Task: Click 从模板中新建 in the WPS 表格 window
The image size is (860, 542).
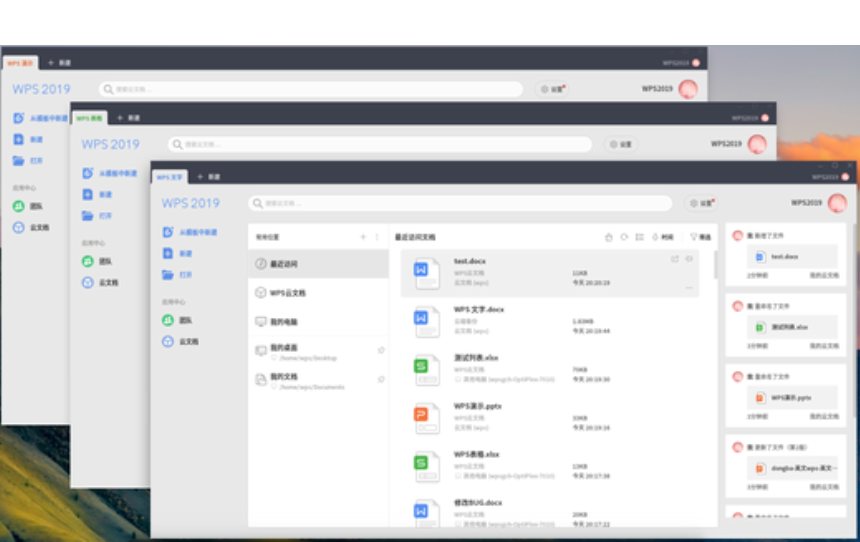Action: (x=110, y=173)
